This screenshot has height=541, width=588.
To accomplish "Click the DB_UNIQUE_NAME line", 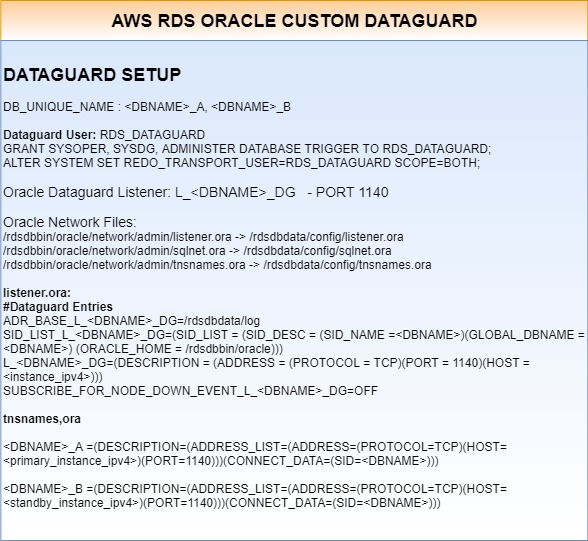I will [x=147, y=107].
